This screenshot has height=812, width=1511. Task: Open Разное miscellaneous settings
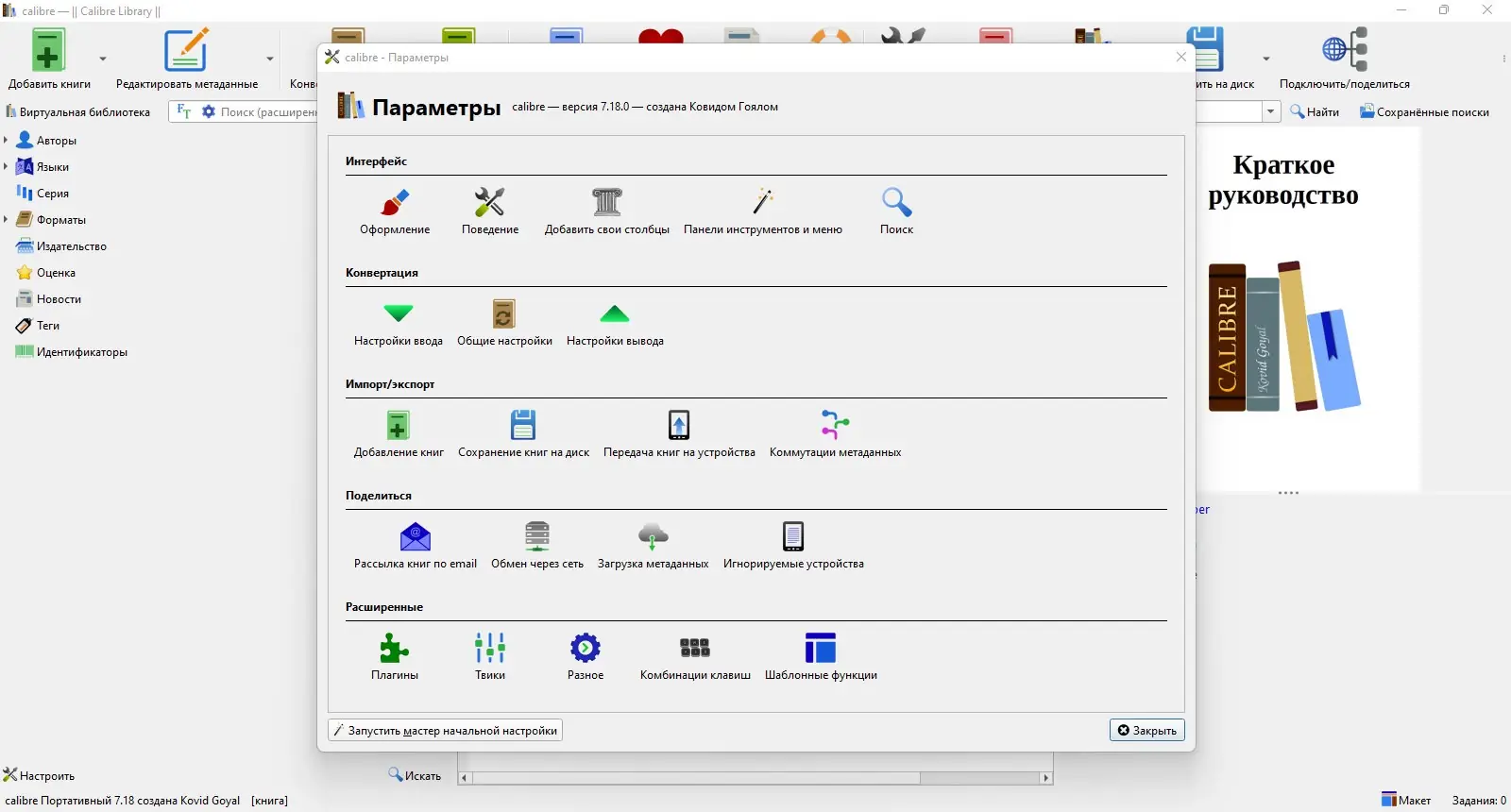(586, 657)
